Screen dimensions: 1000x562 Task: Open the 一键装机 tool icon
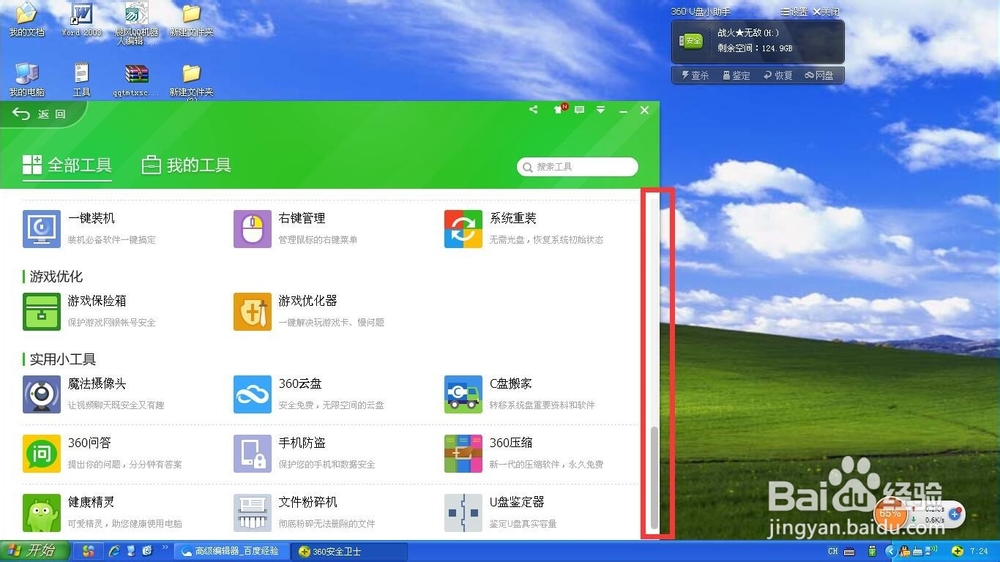click(x=41, y=229)
